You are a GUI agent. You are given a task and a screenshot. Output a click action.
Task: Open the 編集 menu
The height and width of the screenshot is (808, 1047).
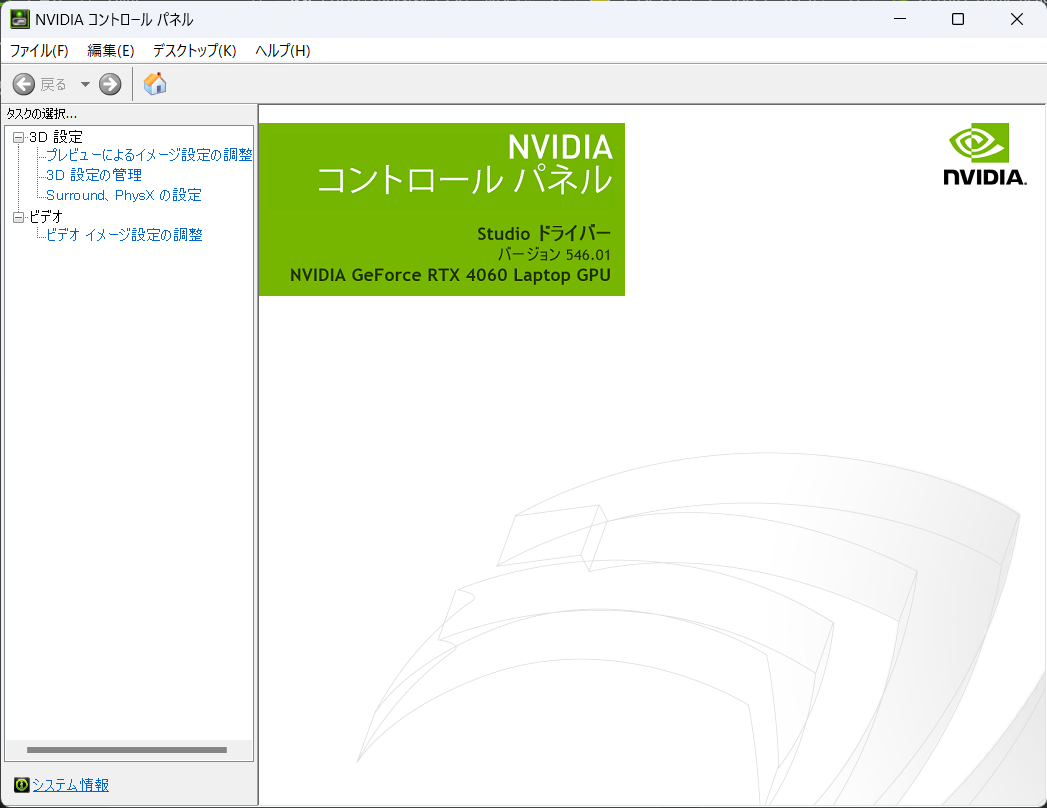point(109,51)
